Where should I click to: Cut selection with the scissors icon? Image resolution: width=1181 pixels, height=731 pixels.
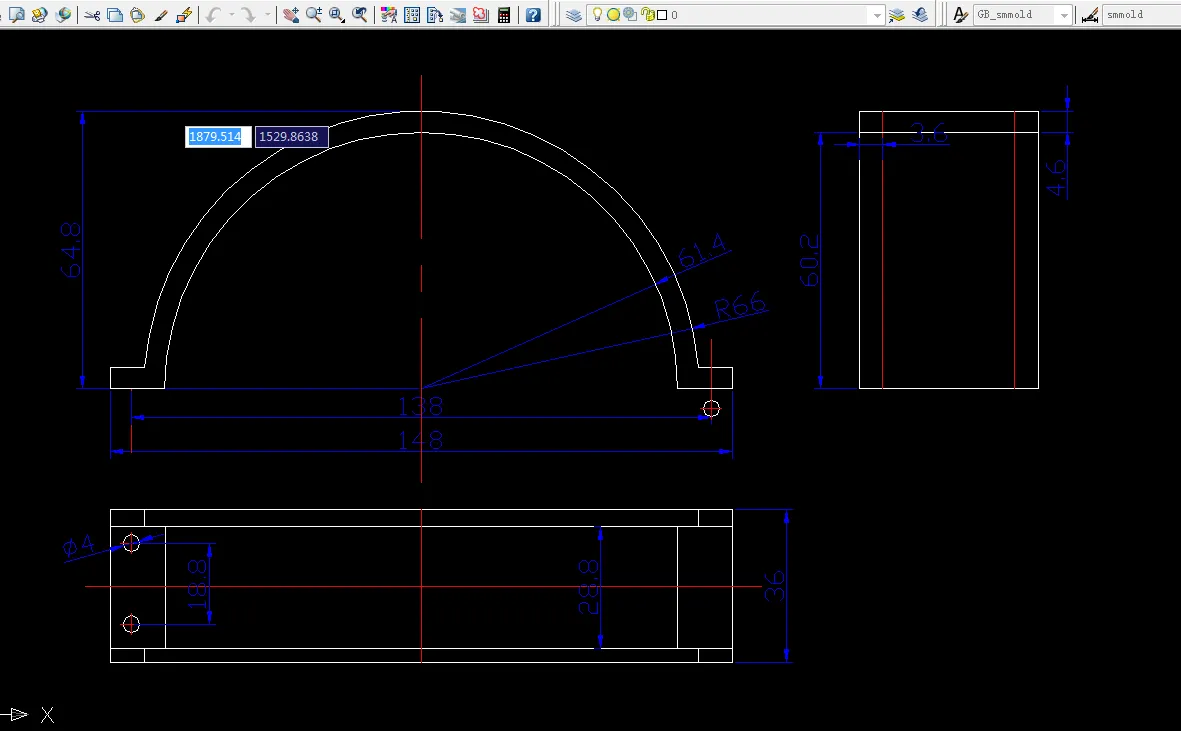[x=92, y=14]
